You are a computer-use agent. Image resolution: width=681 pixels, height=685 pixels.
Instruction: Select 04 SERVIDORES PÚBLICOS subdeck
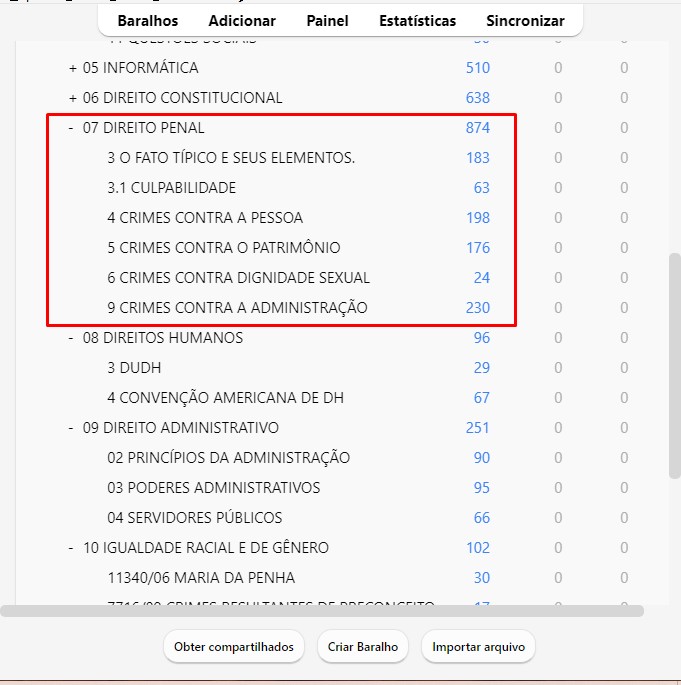[x=194, y=518]
